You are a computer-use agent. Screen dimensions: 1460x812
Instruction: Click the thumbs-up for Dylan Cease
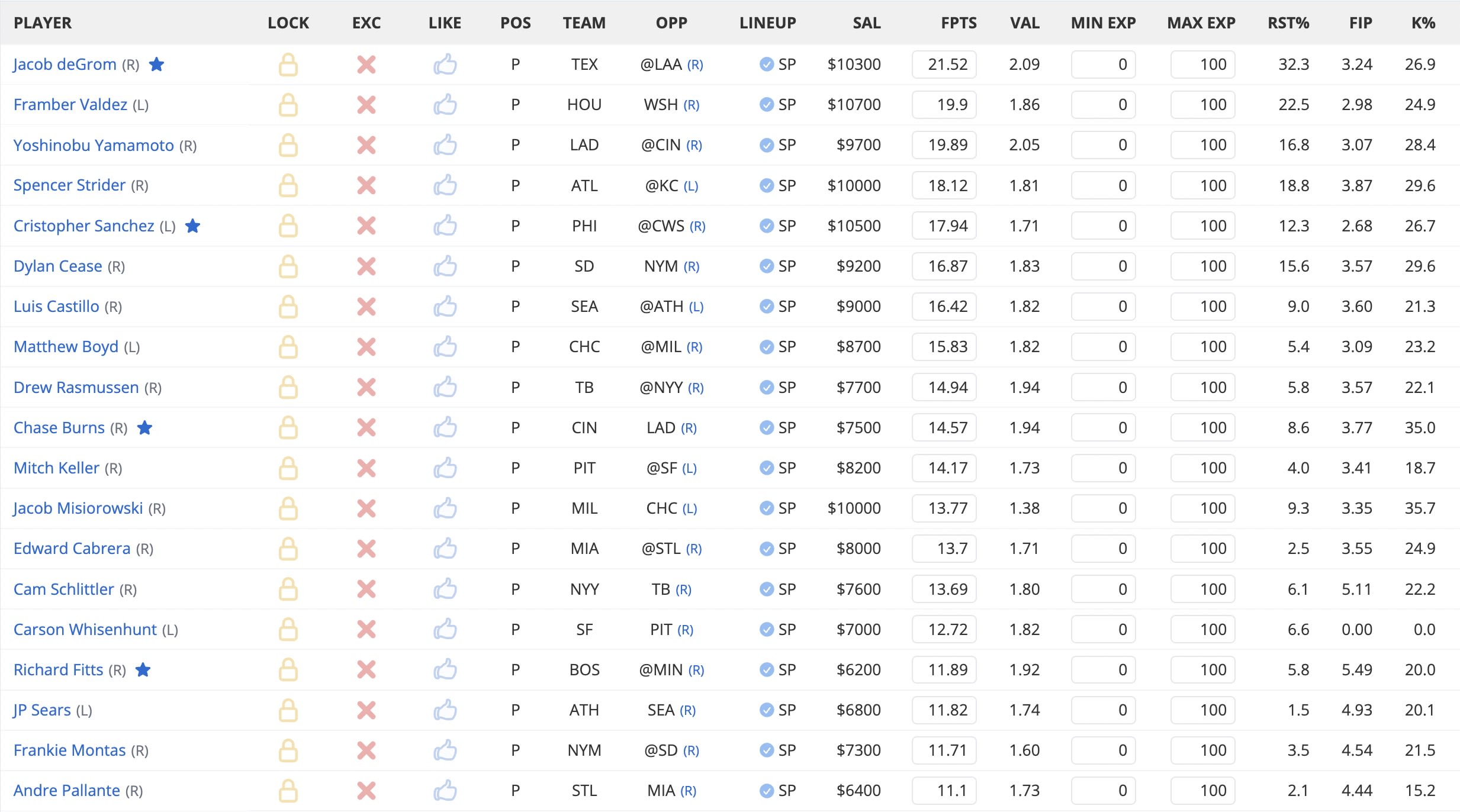tap(445, 266)
